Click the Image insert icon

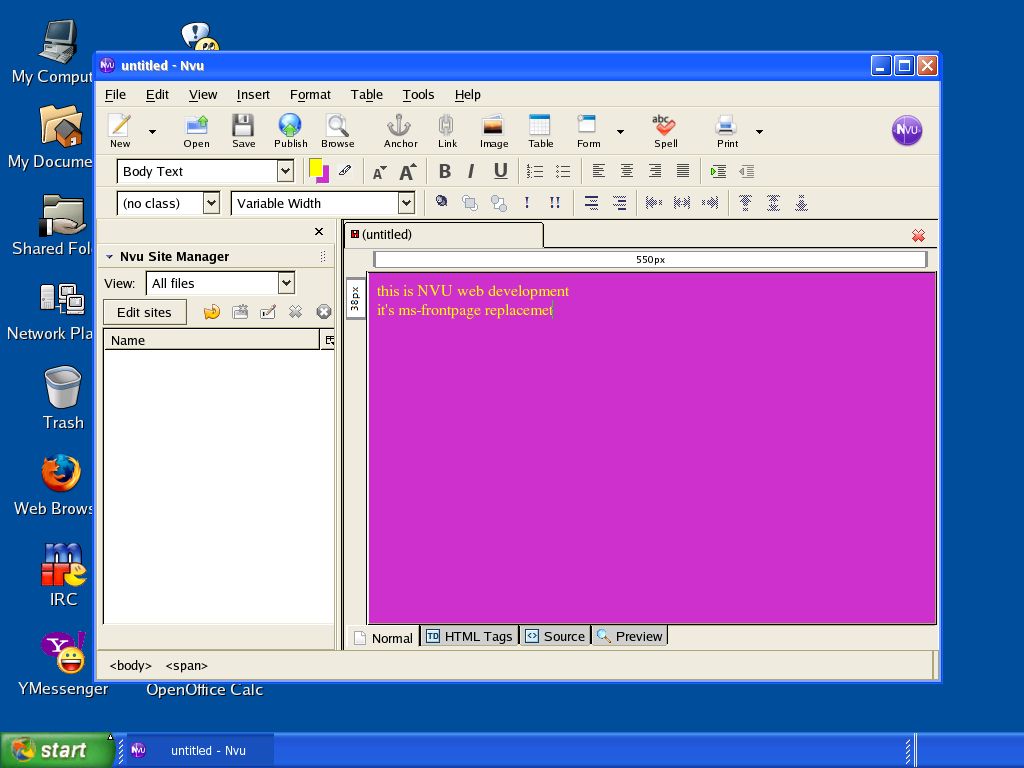(493, 130)
